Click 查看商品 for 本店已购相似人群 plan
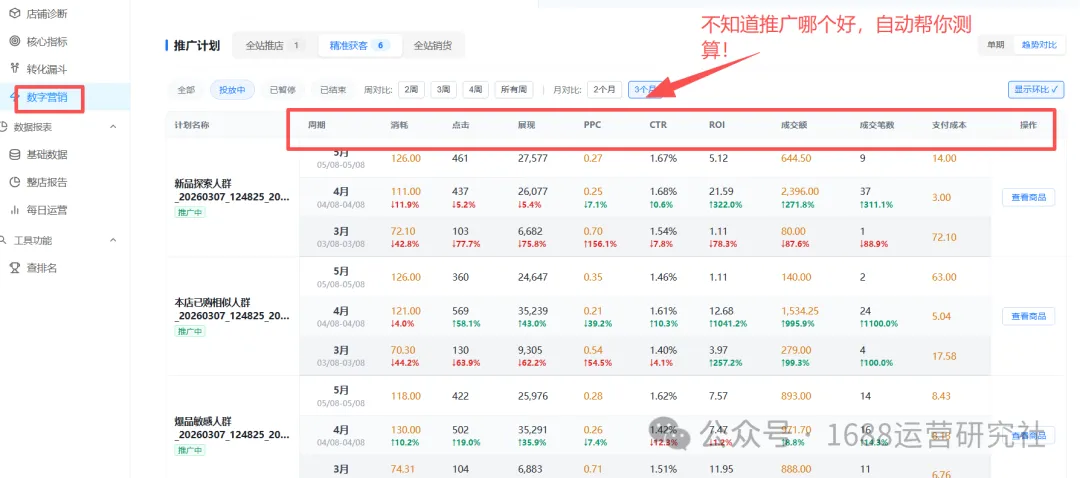Image resolution: width=1080 pixels, height=478 pixels. (x=1028, y=316)
